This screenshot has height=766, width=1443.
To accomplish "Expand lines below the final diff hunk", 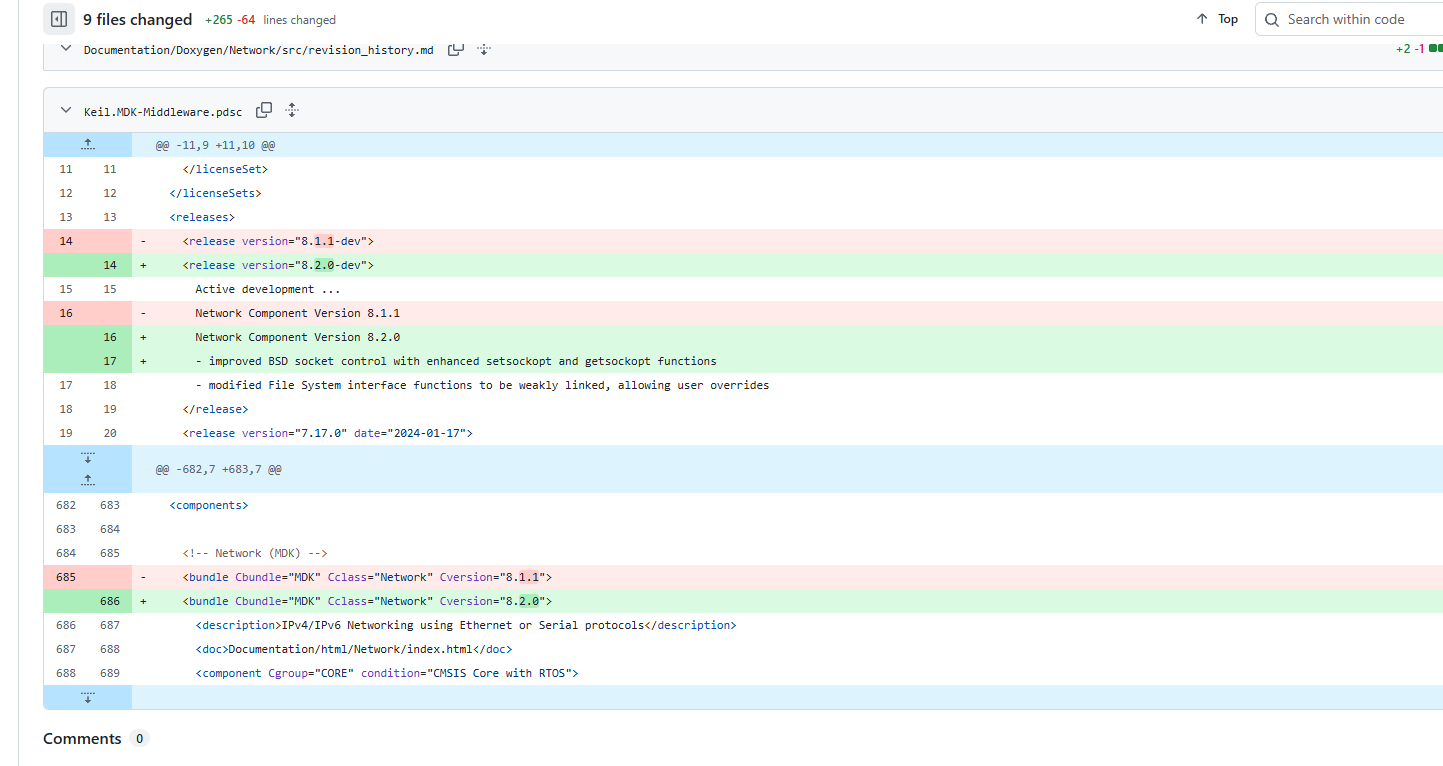I will [x=88, y=697].
